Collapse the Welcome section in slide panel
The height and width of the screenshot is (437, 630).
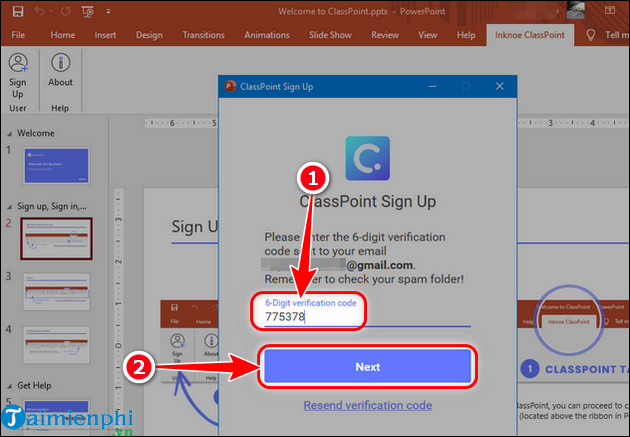click(x=8, y=133)
